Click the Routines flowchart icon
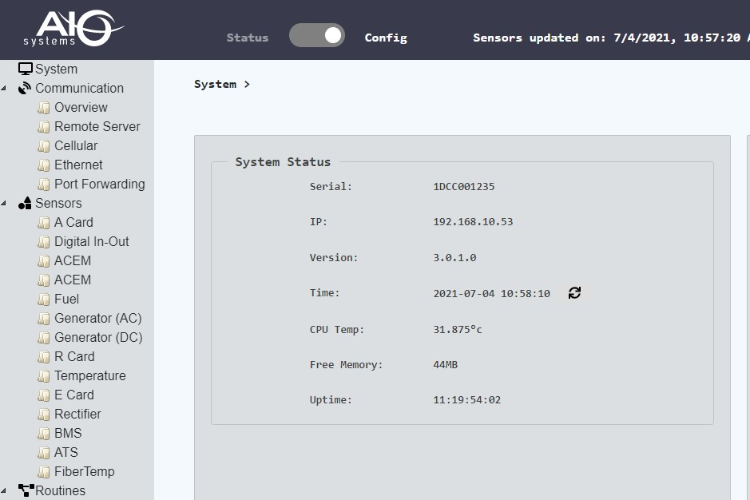750x500 pixels. pyautogui.click(x=26, y=490)
